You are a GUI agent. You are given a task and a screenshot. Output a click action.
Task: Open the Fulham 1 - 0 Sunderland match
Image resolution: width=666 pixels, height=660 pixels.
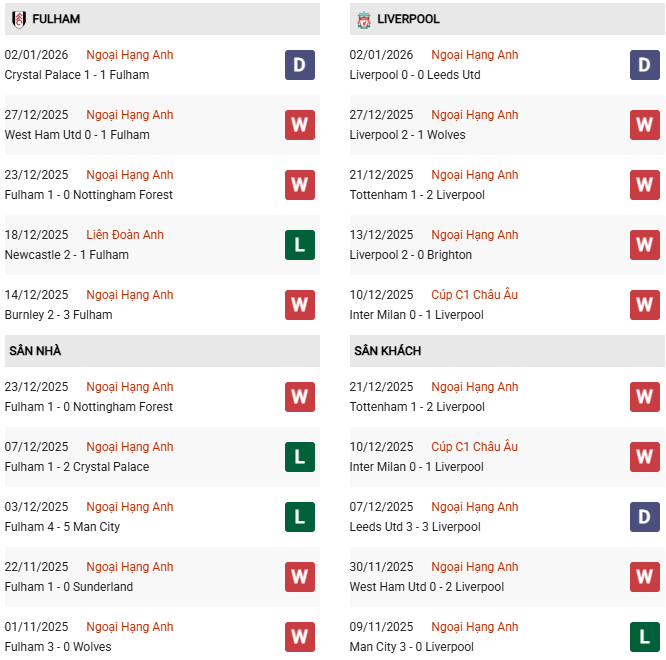[68, 587]
